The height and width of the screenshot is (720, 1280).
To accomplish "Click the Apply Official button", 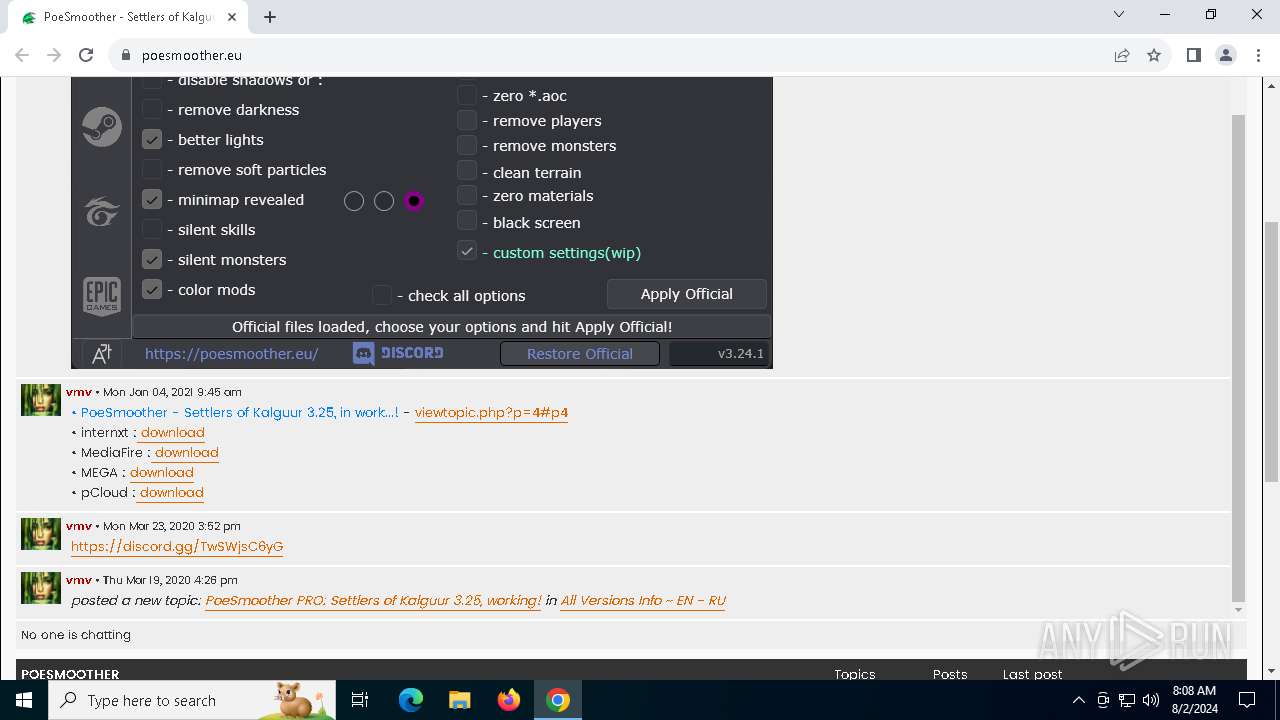I will pyautogui.click(x=687, y=294).
